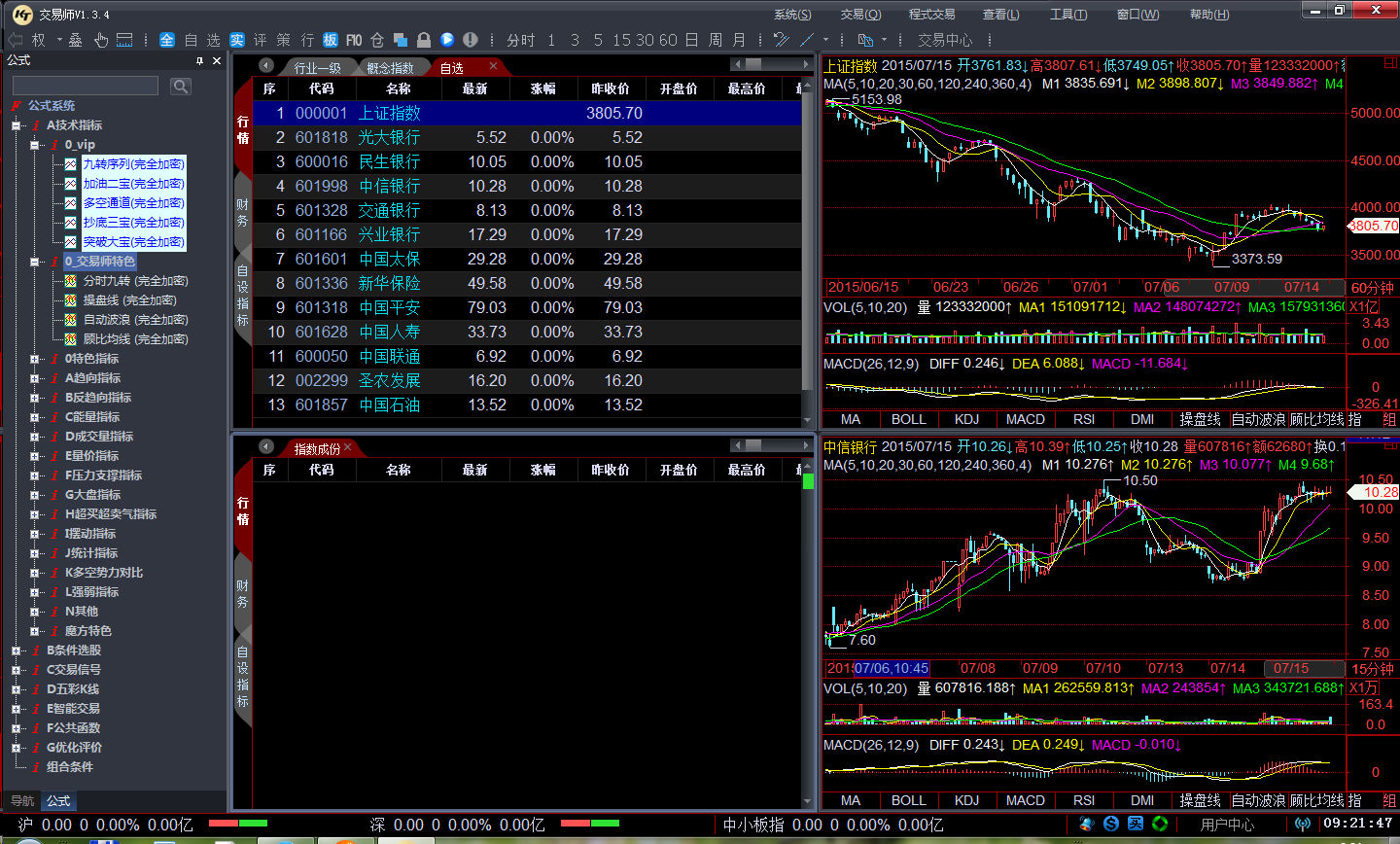Click the F10 company info icon
This screenshot has width=1400, height=844.
coord(354,40)
